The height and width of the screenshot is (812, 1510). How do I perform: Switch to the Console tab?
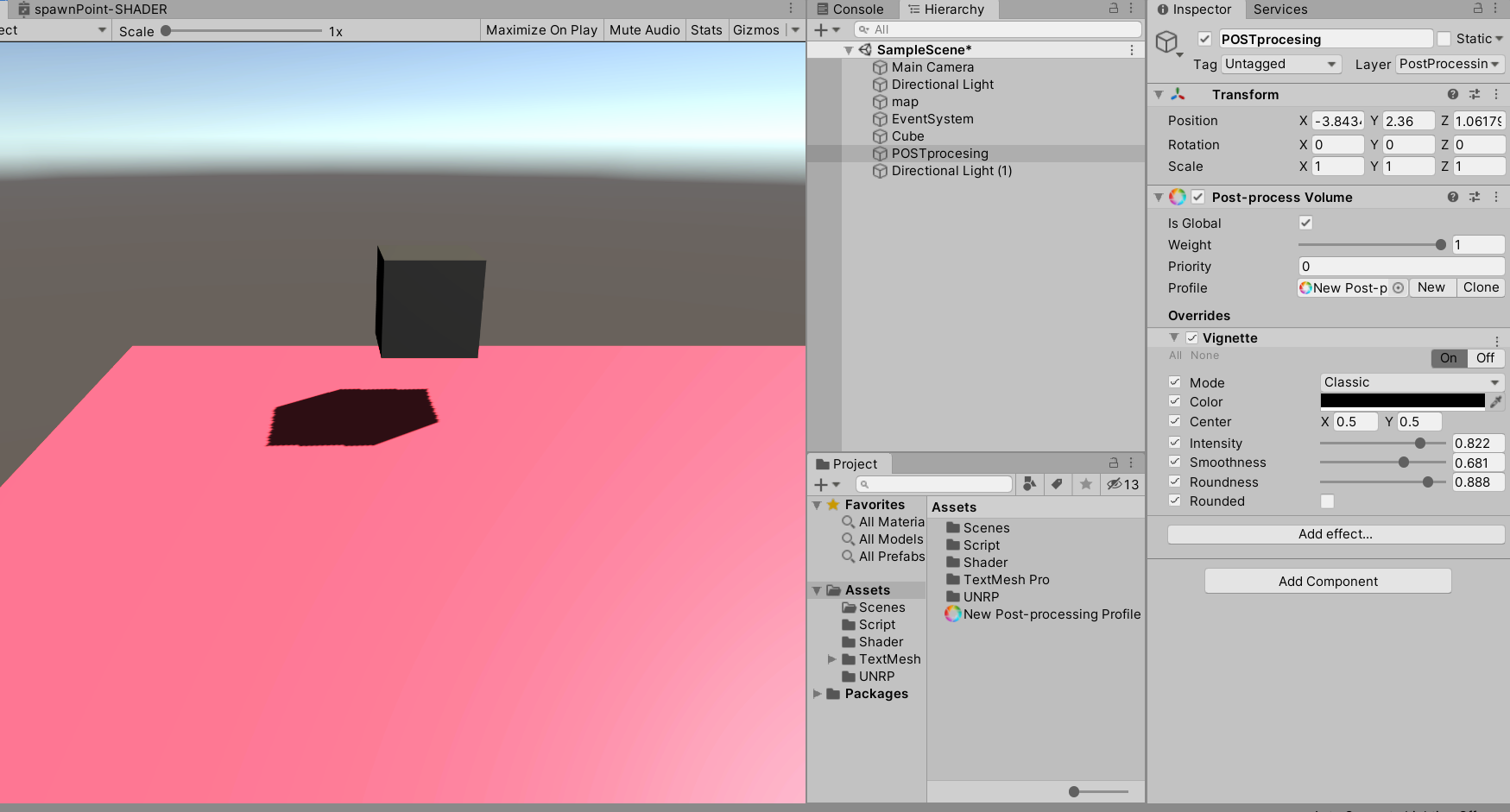[852, 9]
